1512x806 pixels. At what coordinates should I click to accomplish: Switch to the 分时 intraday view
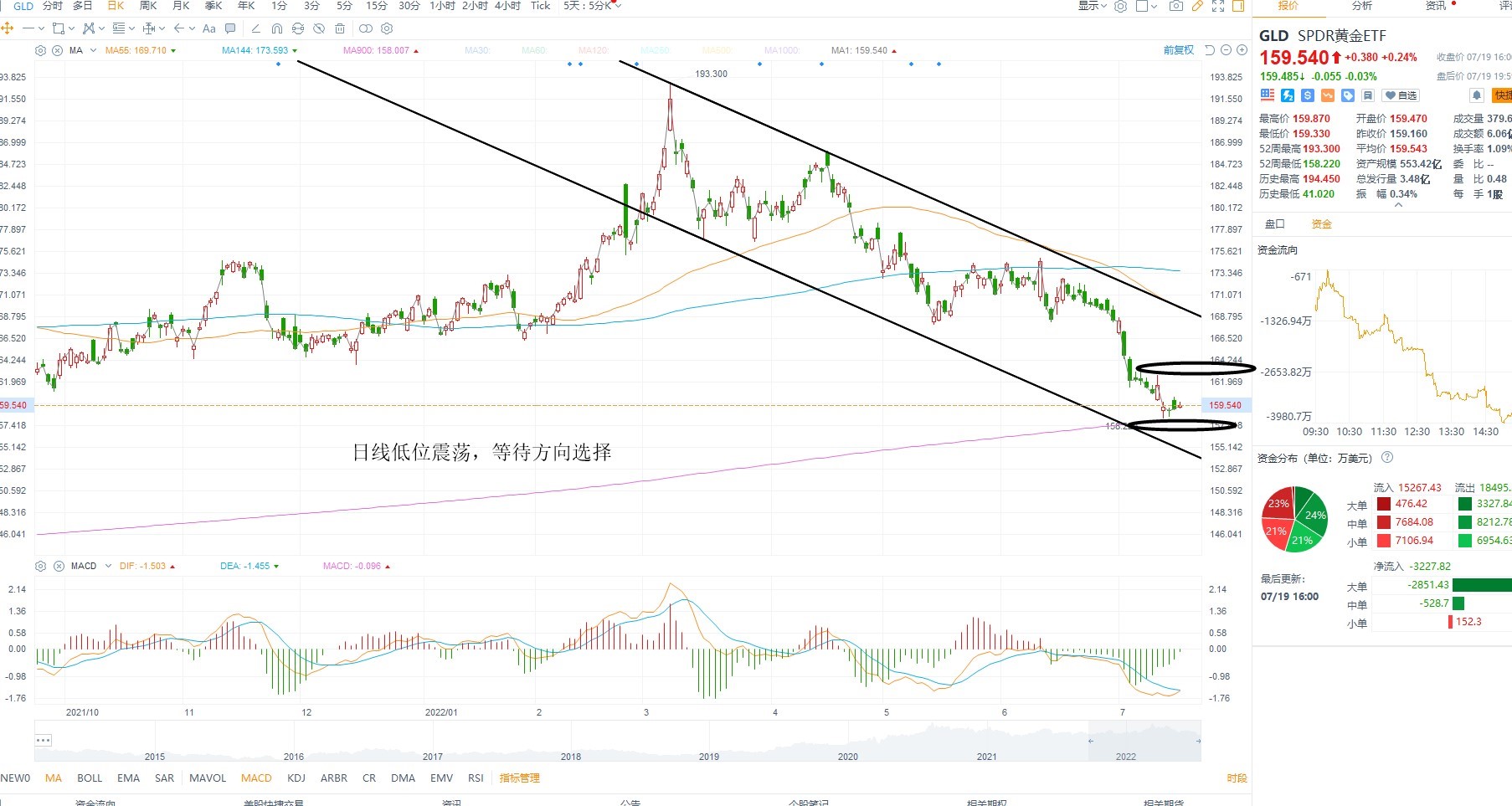point(52,6)
